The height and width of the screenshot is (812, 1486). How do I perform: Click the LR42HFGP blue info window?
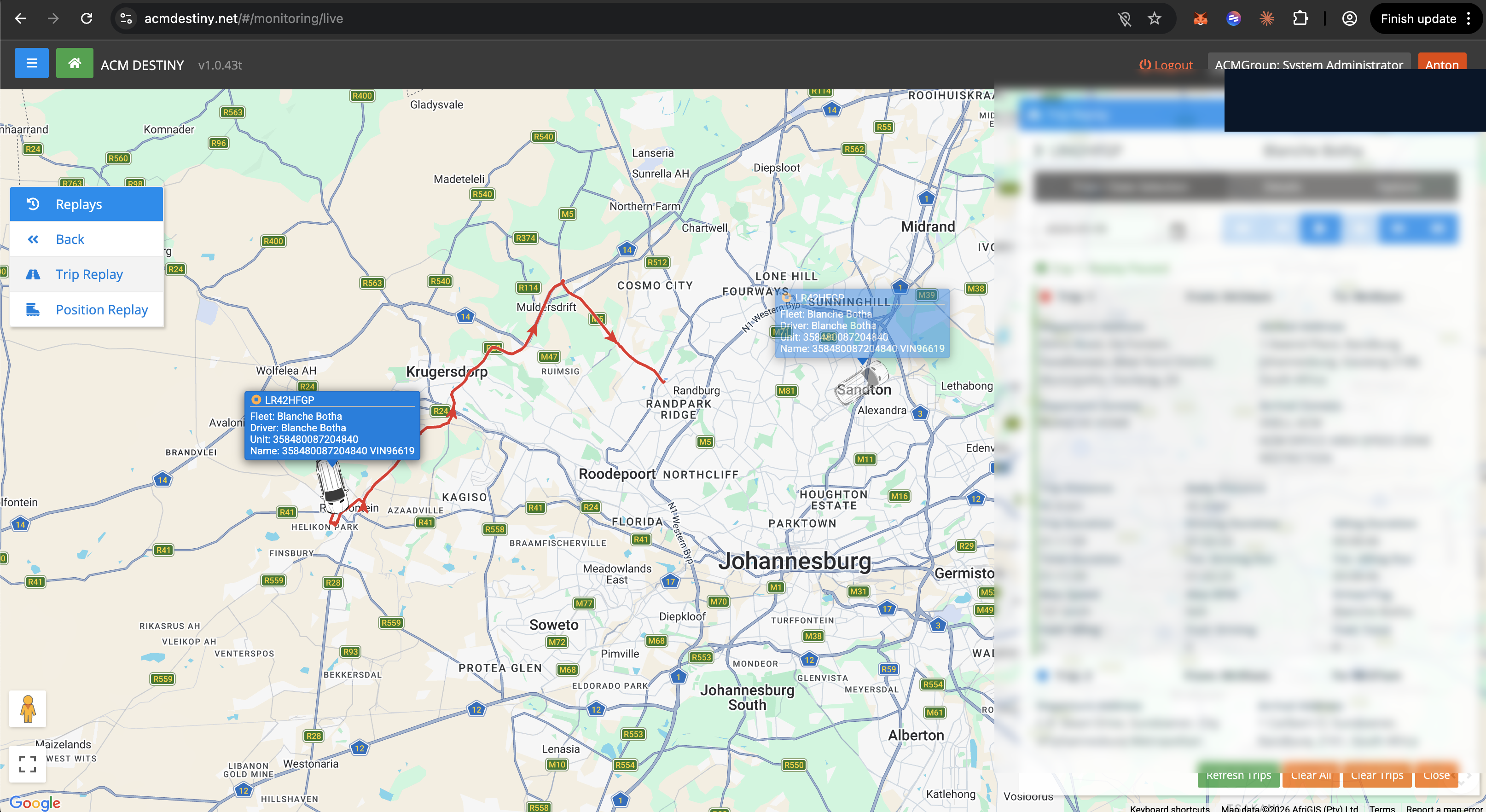click(332, 426)
